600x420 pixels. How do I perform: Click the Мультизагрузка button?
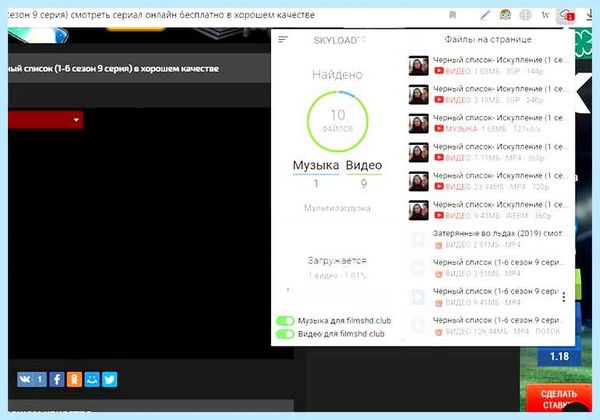[337, 208]
